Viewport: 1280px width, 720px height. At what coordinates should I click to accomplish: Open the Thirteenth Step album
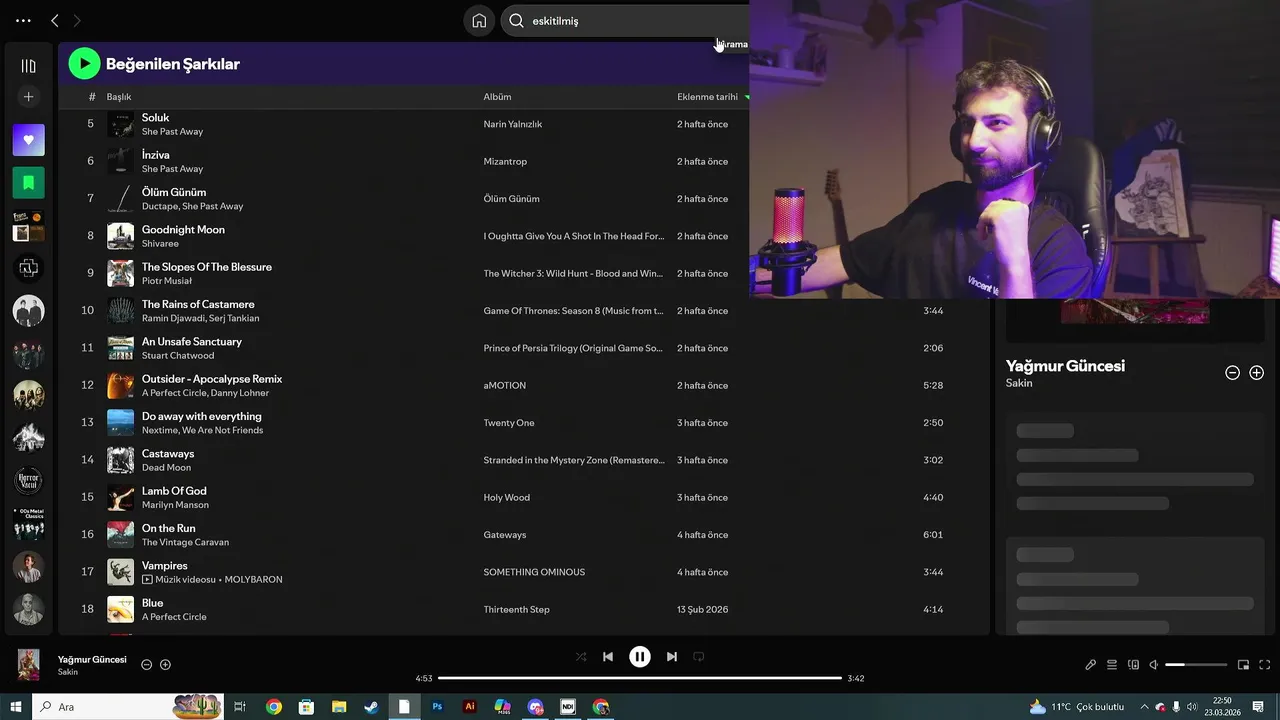(x=516, y=609)
